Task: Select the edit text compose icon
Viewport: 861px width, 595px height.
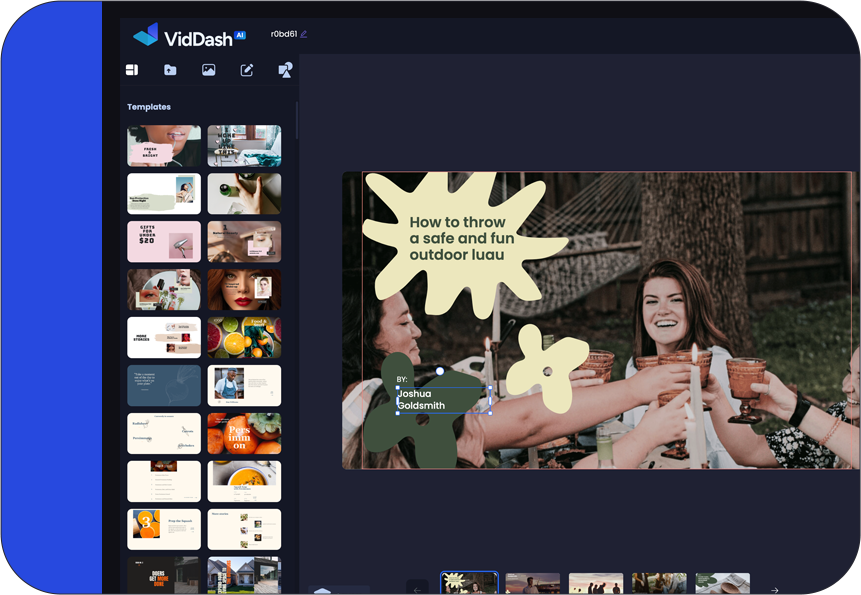Action: (x=247, y=70)
